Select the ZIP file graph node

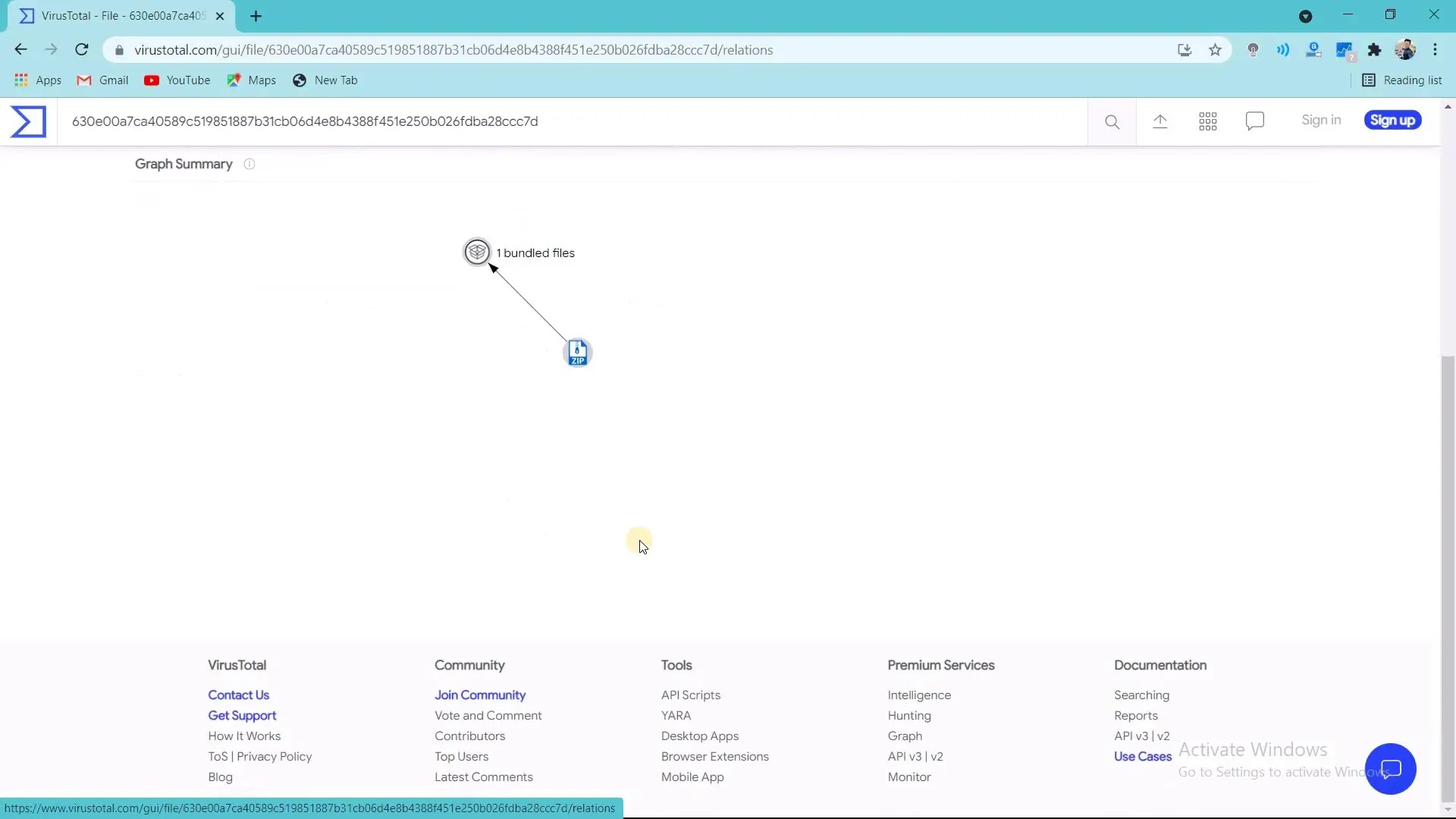pos(578,353)
